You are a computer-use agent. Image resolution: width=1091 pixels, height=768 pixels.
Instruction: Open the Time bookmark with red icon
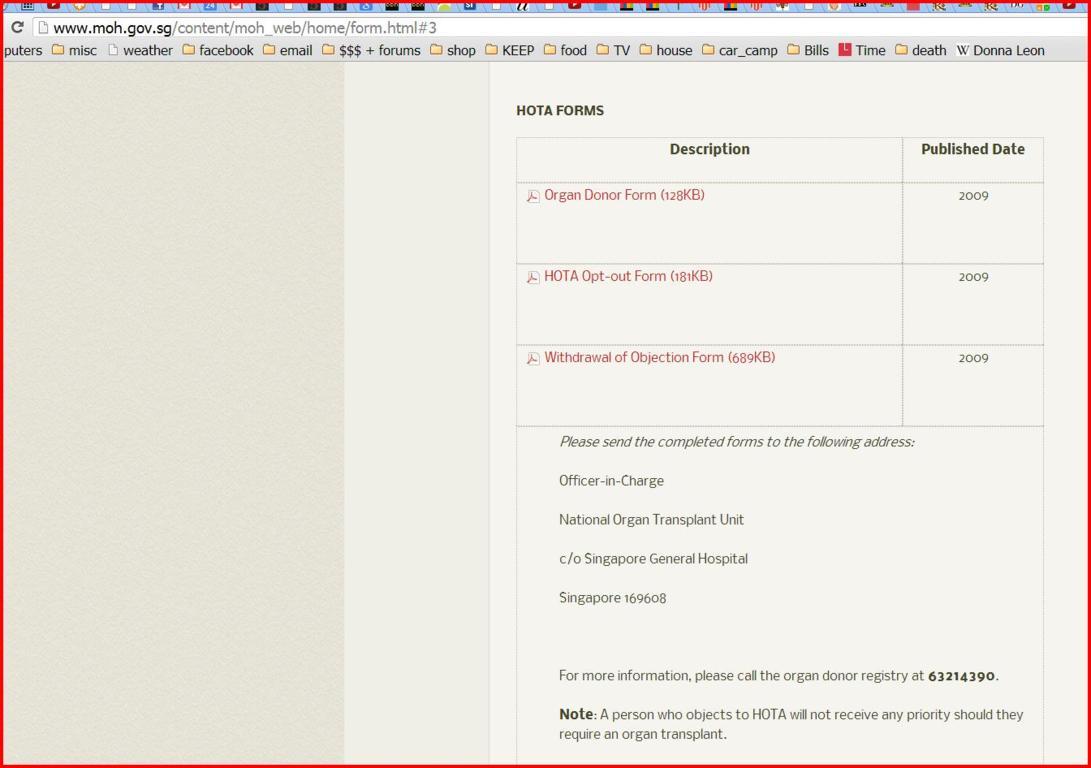(x=861, y=50)
